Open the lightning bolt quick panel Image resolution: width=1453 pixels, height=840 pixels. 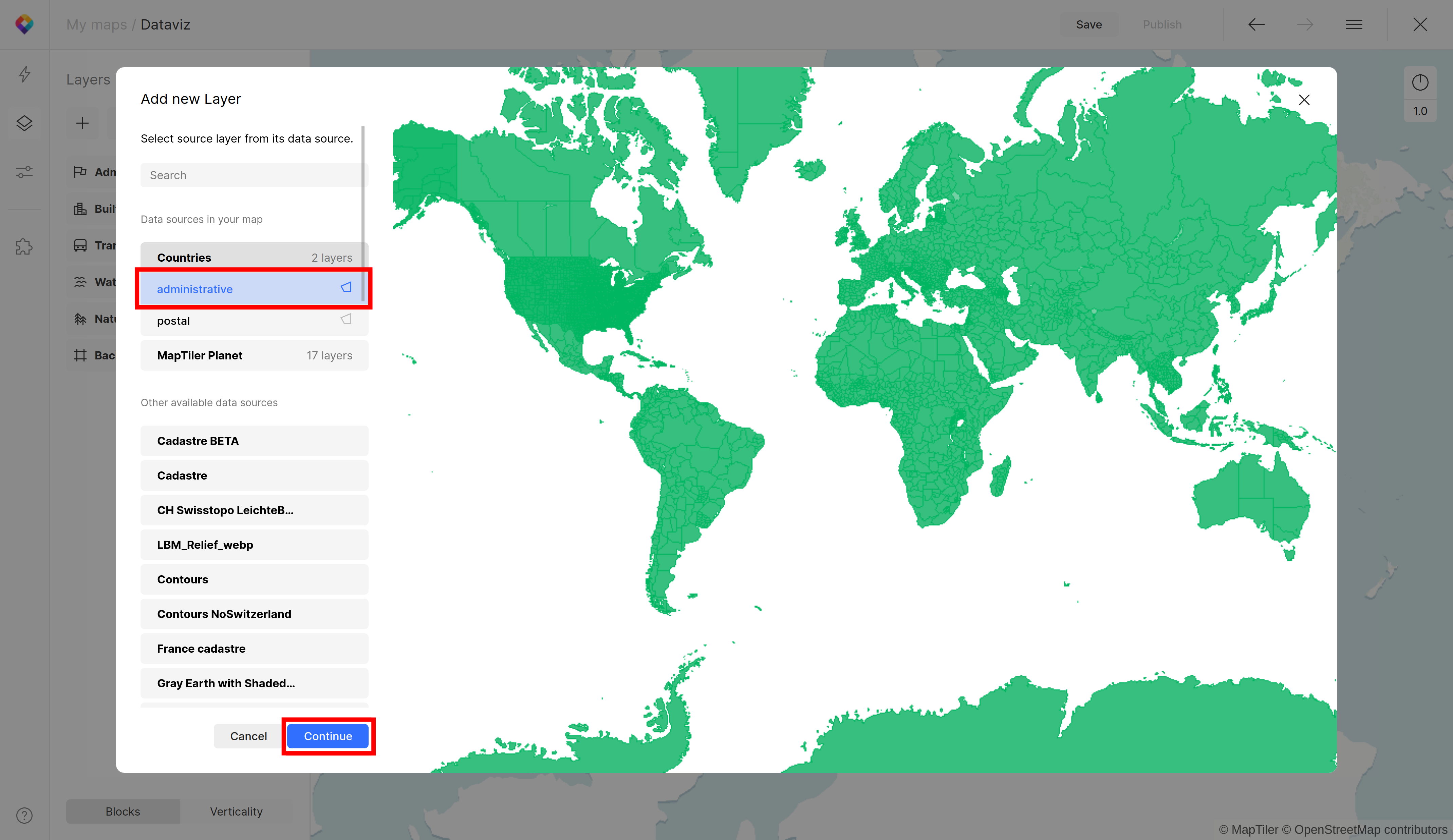coord(24,74)
